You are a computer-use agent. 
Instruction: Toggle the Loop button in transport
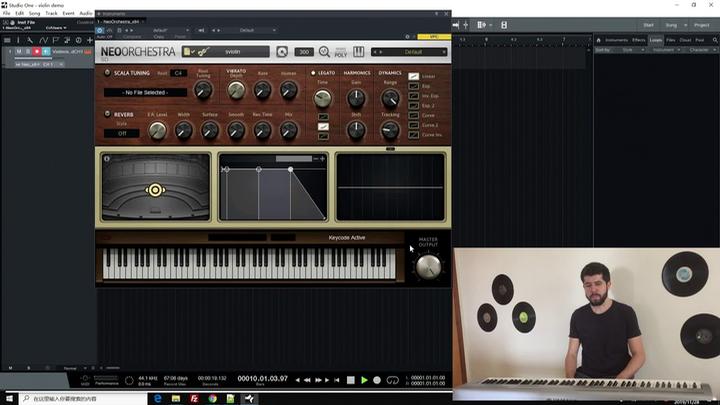pos(393,380)
